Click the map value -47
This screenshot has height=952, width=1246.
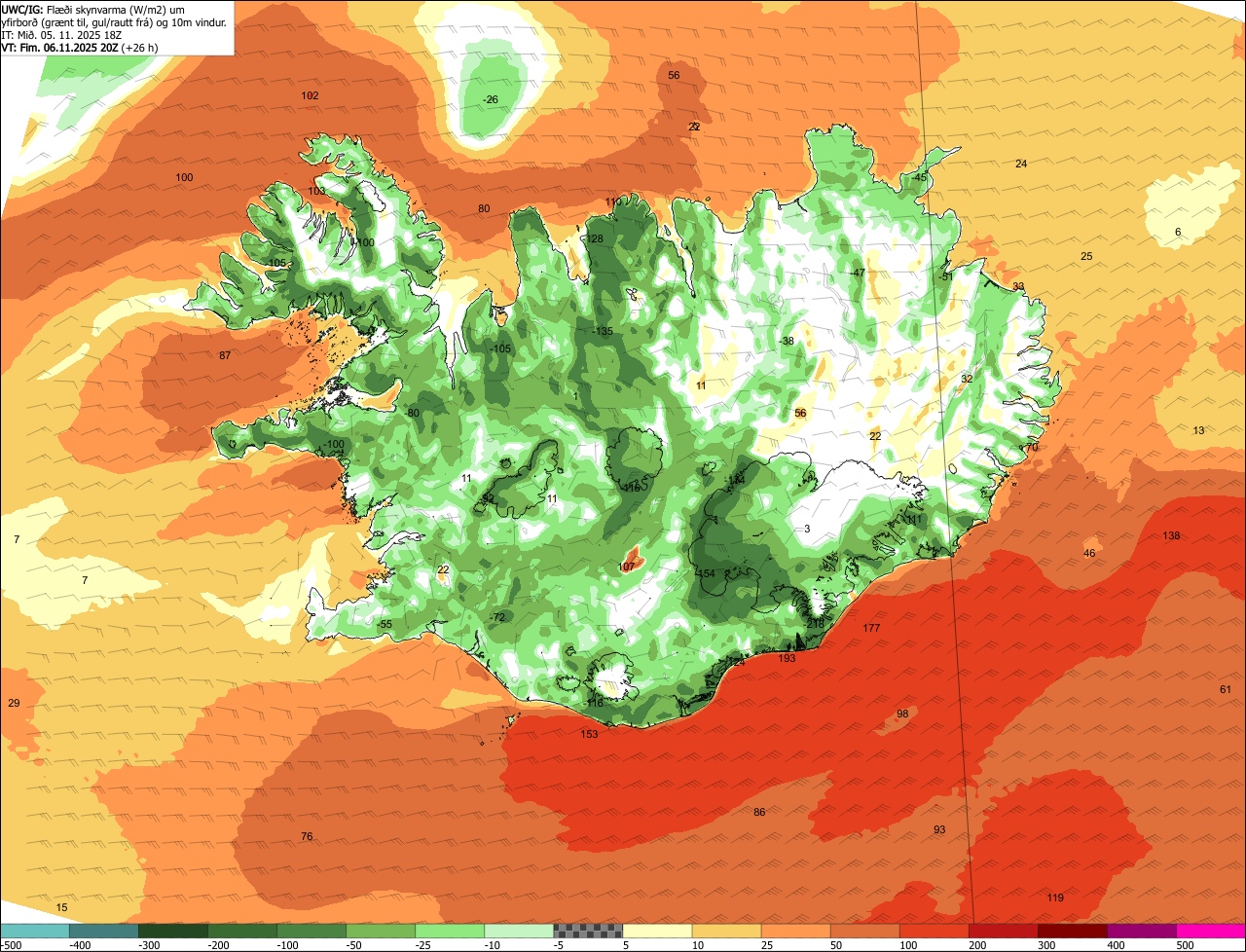[x=857, y=273]
